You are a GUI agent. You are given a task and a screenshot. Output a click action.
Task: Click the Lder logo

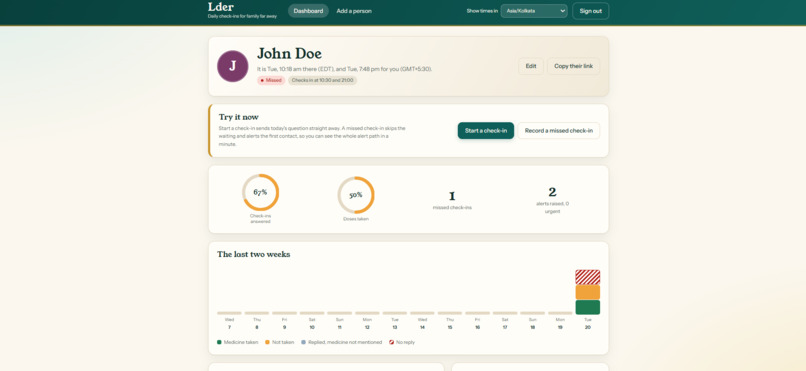pos(221,7)
